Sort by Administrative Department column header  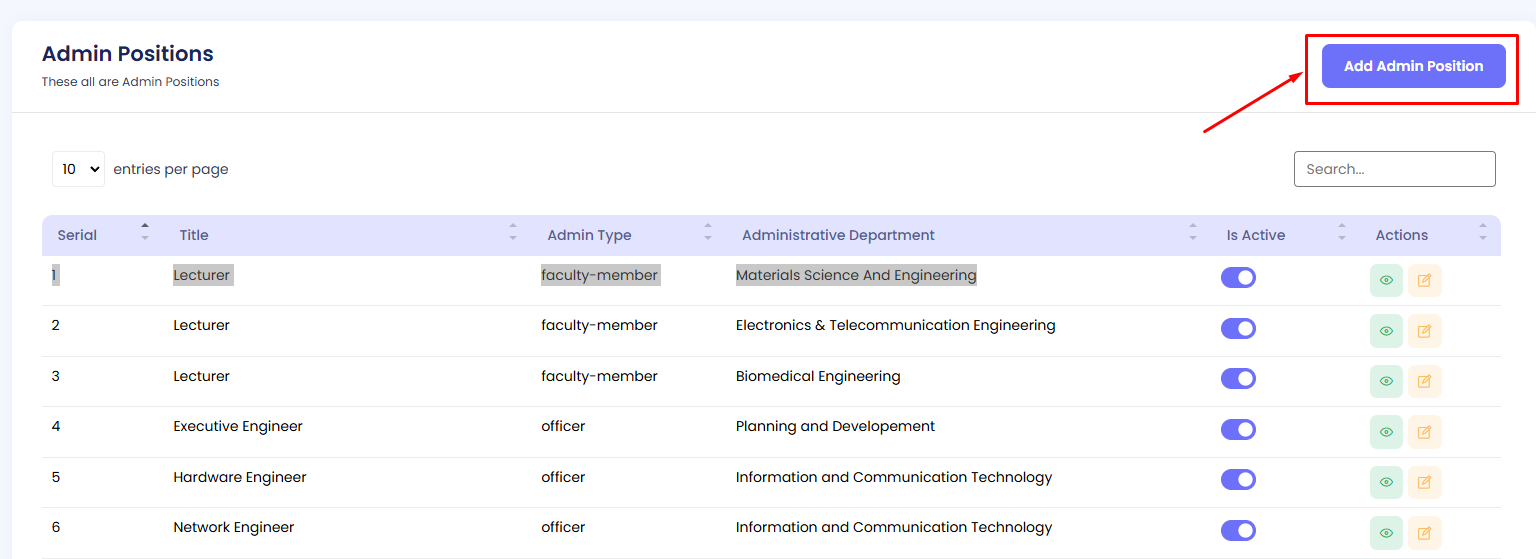pos(838,235)
